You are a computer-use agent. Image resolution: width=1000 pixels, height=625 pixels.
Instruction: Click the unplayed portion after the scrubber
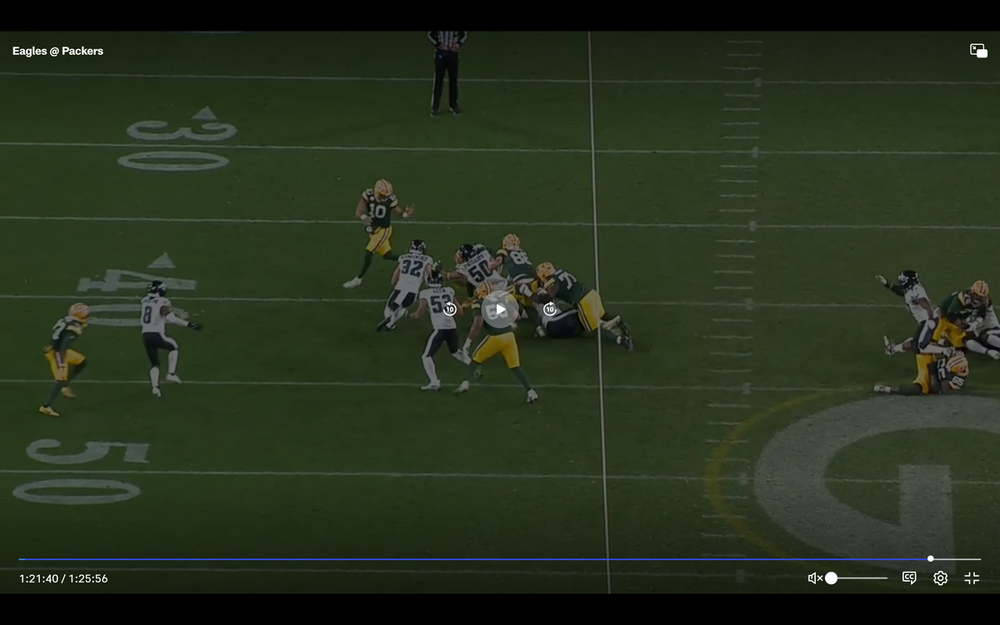point(957,559)
